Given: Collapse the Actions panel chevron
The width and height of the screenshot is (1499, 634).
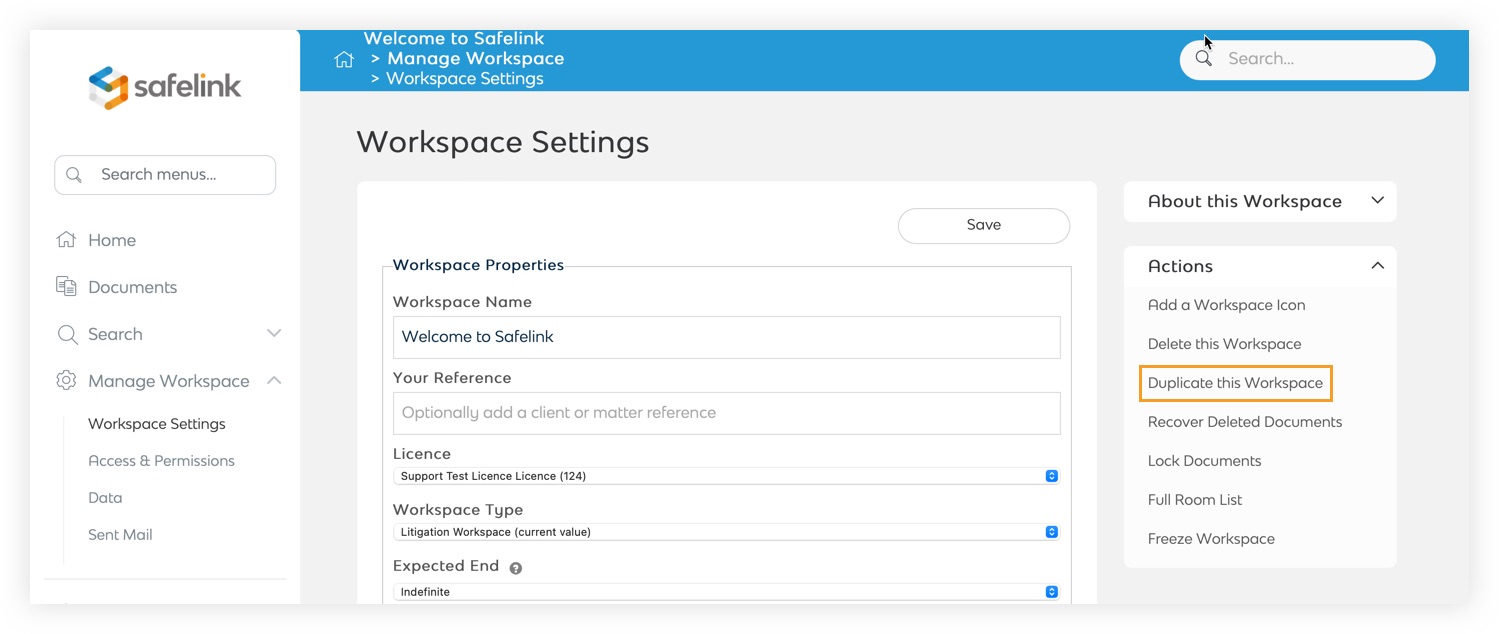Looking at the screenshot, I should tap(1377, 265).
